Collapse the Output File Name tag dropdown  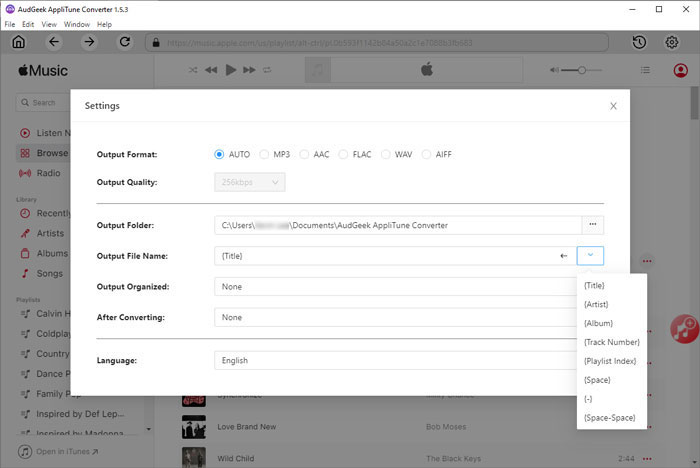coord(590,256)
